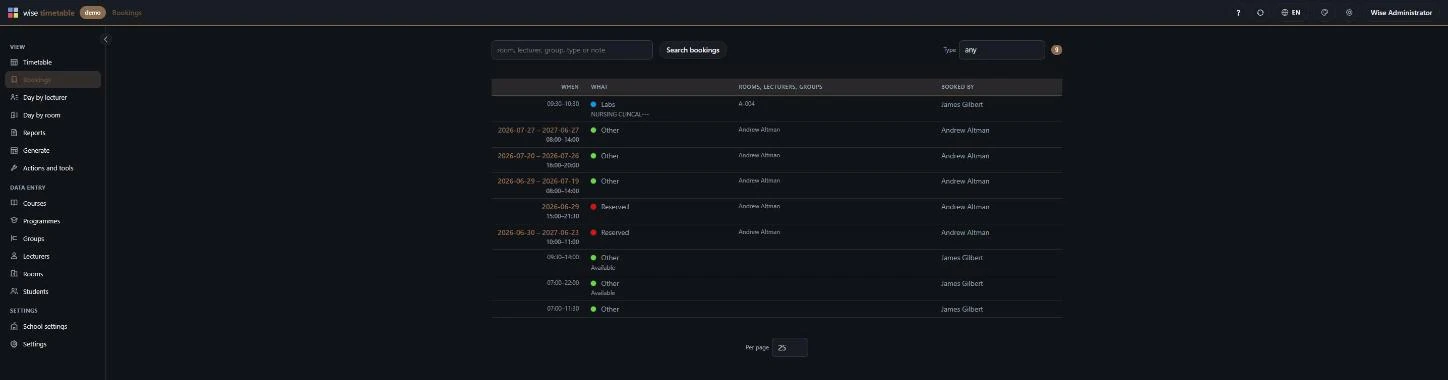Open Day by lecturer view
Viewport: 1448px width, 380px height.
[52, 97]
